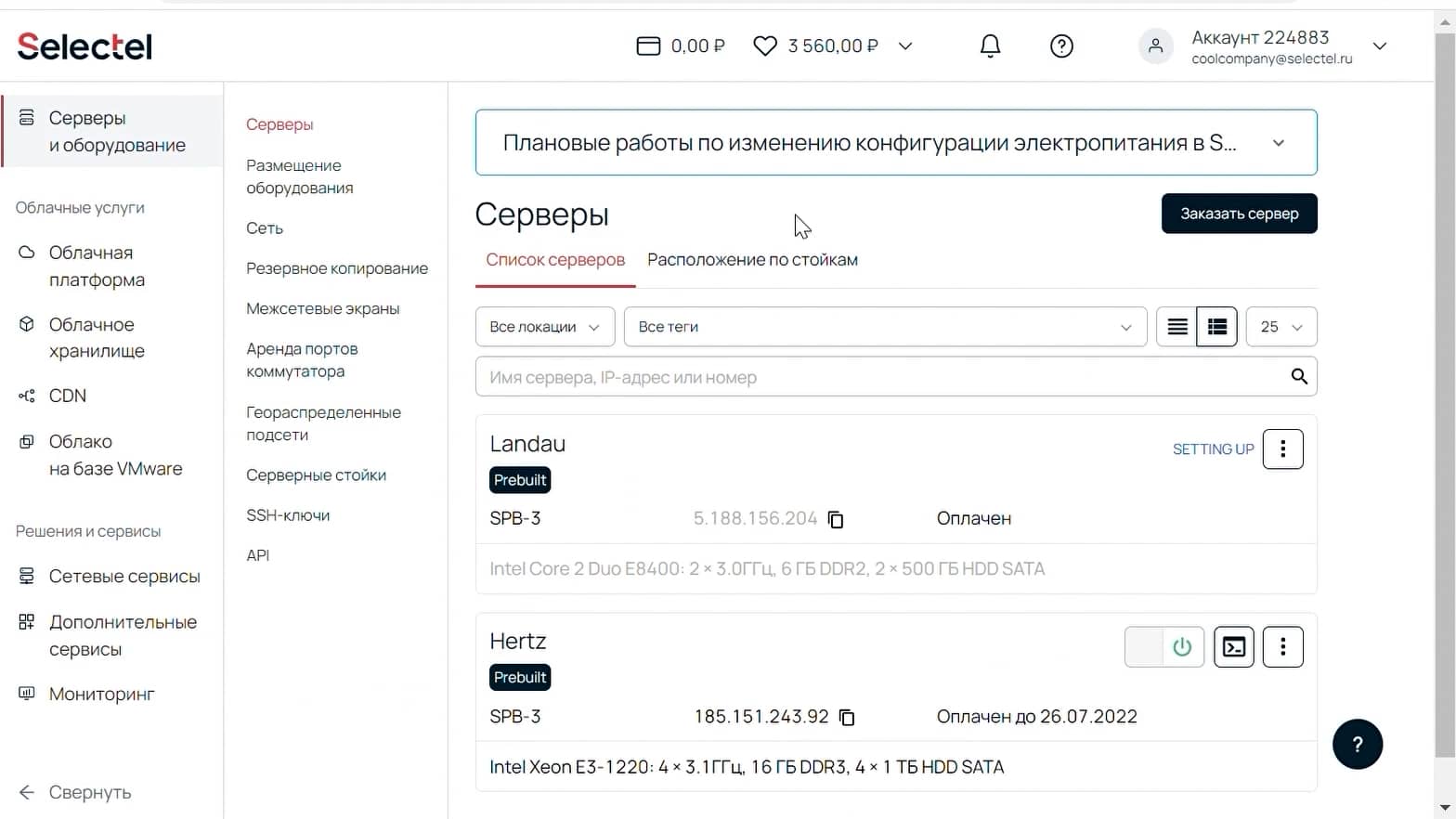Open Геораспределенные подсети item
The image size is (1456, 819).
pos(323,423)
